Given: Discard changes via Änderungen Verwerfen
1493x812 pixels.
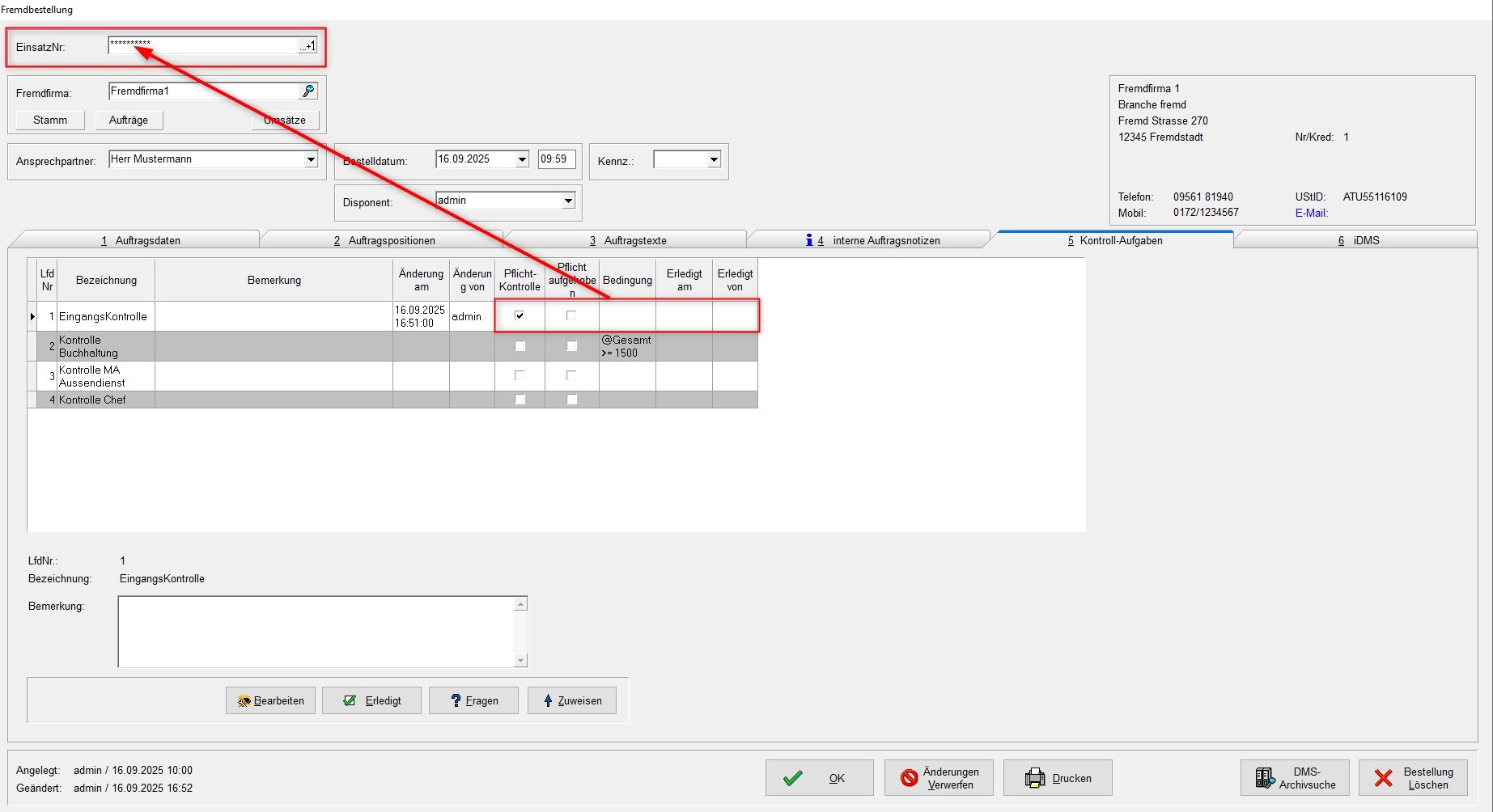Looking at the screenshot, I should [x=939, y=778].
